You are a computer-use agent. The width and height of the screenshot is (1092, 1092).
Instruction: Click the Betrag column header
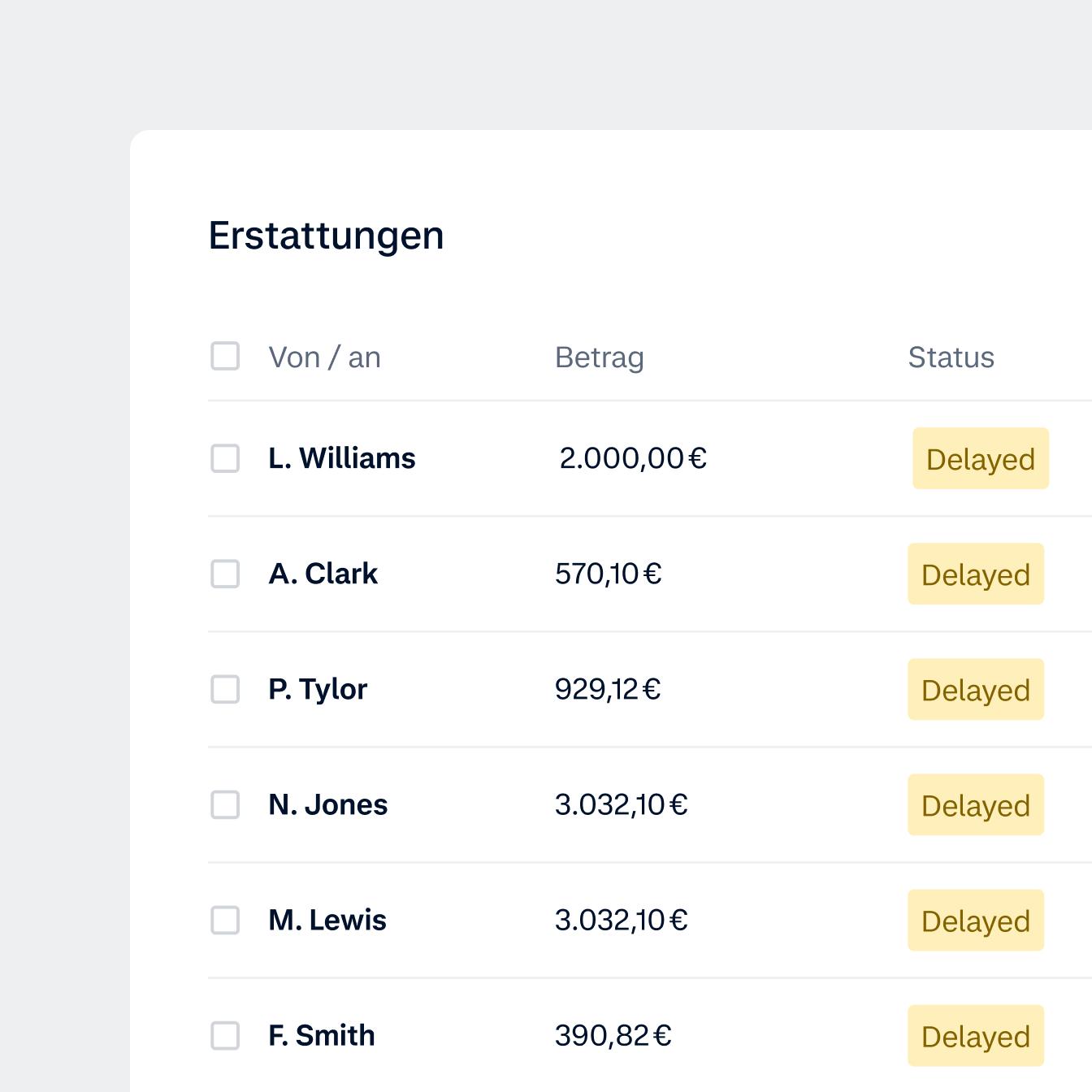599,357
